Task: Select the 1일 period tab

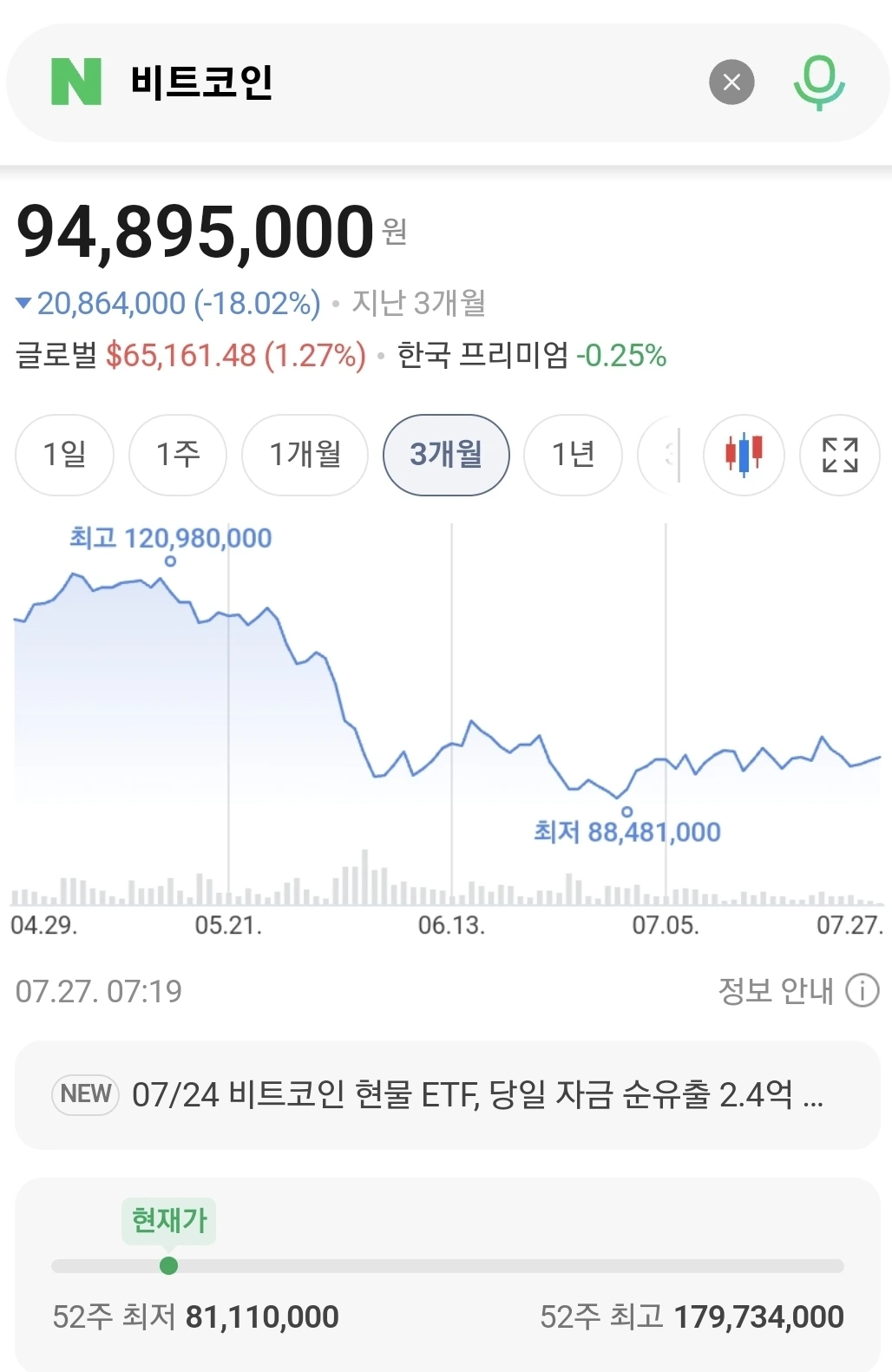Action: pos(64,455)
